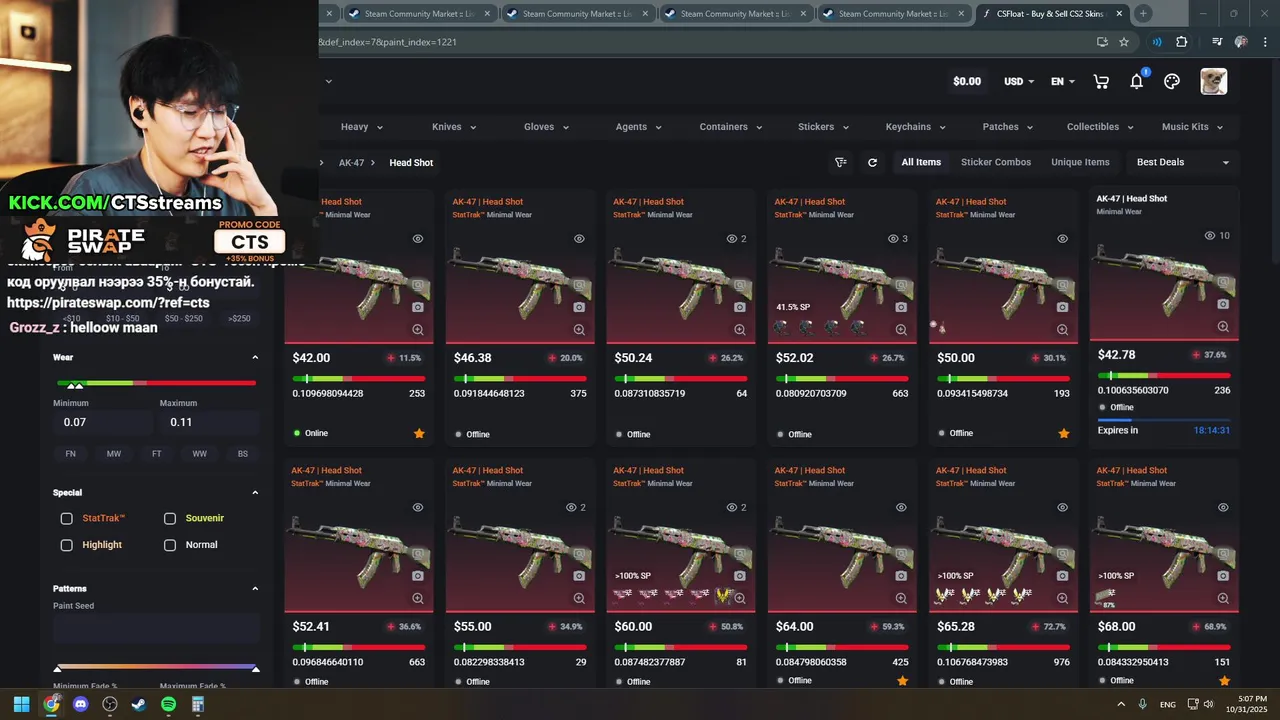Image resolution: width=1280 pixels, height=720 pixels.
Task: Enable the Souvenir checkbox
Action: (x=170, y=519)
